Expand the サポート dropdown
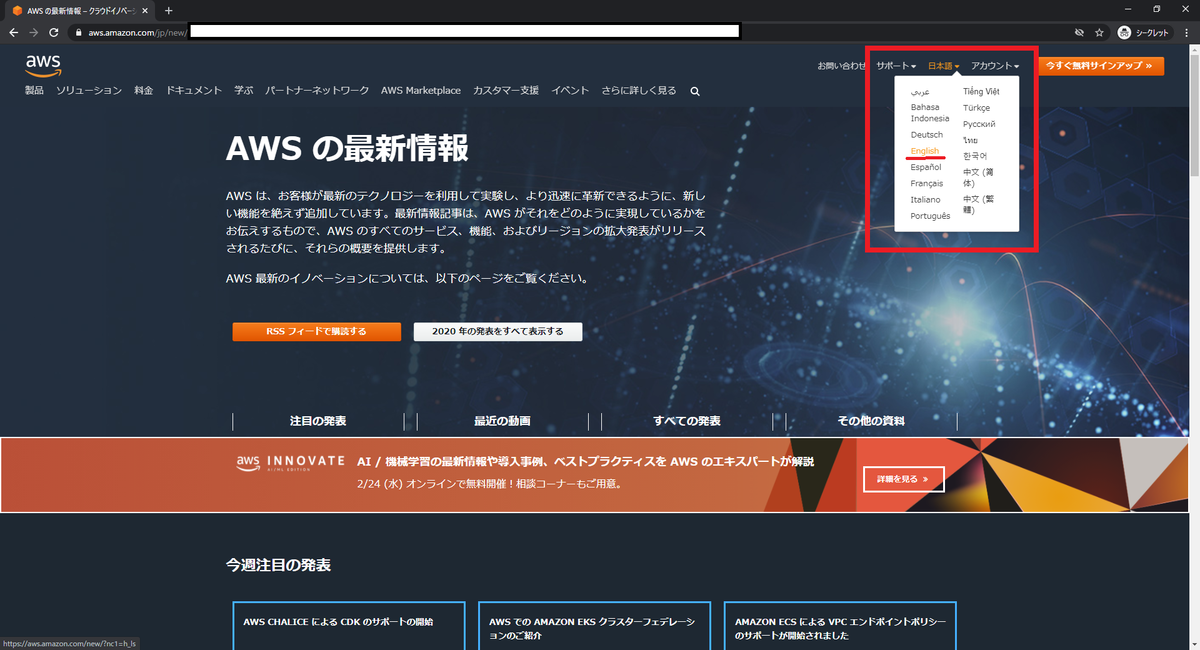The image size is (1200, 650). (x=896, y=66)
